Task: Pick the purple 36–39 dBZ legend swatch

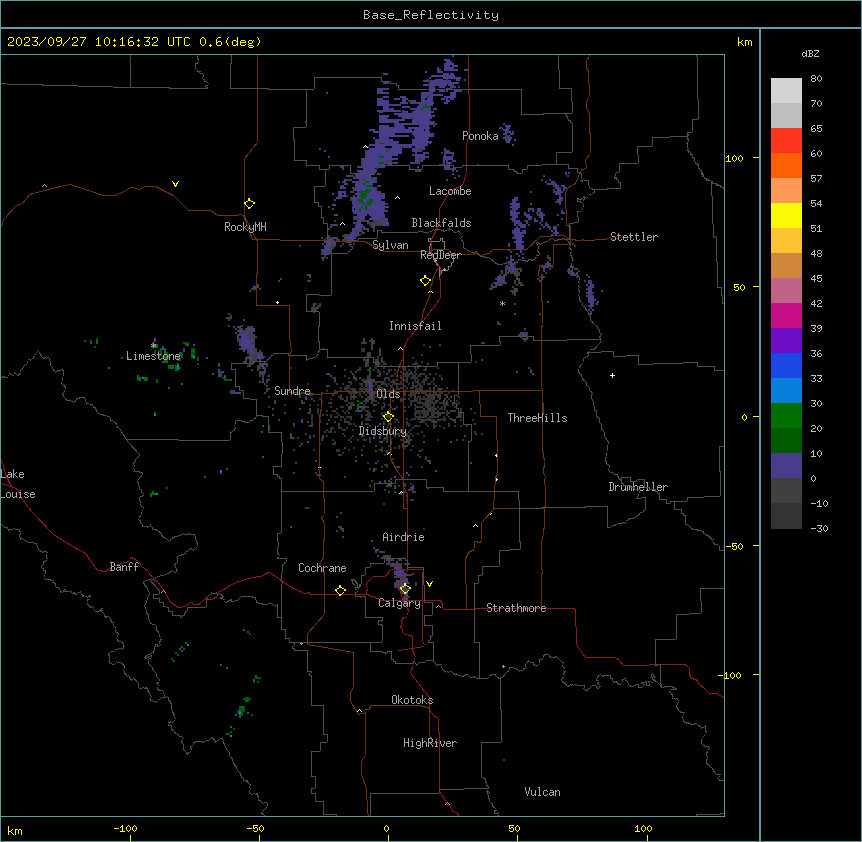Action: pos(786,341)
